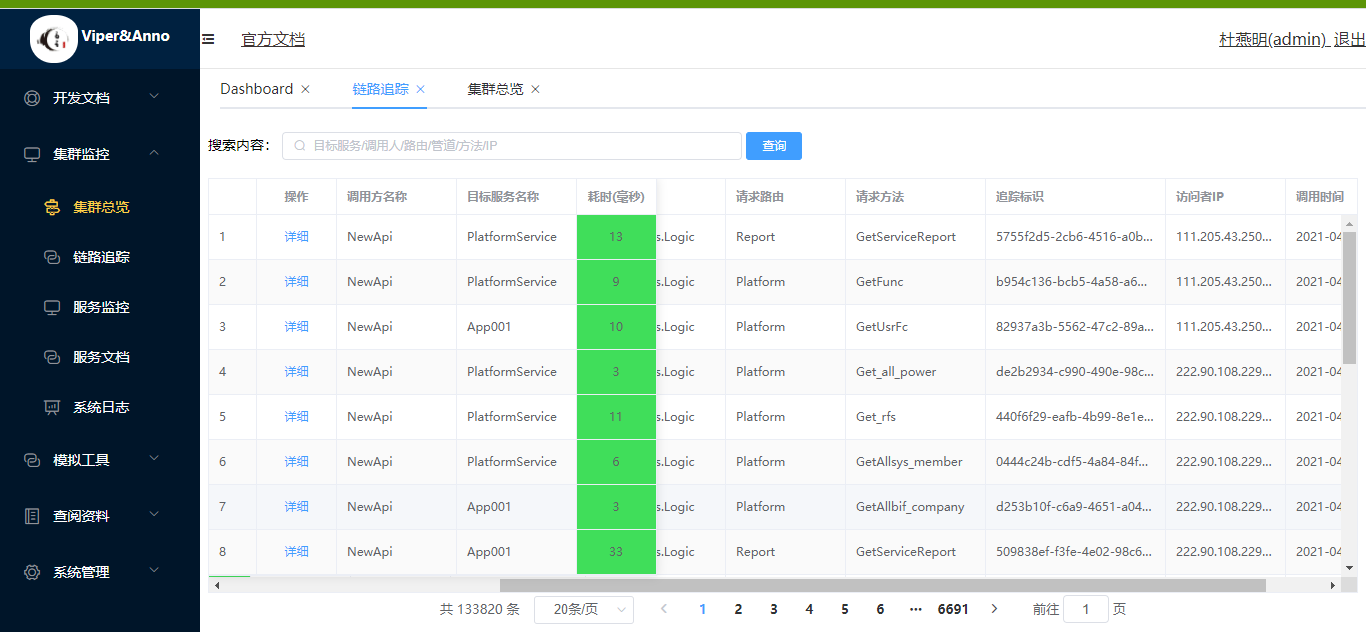Open 详细 for row 4
1366x632 pixels.
pos(297,372)
